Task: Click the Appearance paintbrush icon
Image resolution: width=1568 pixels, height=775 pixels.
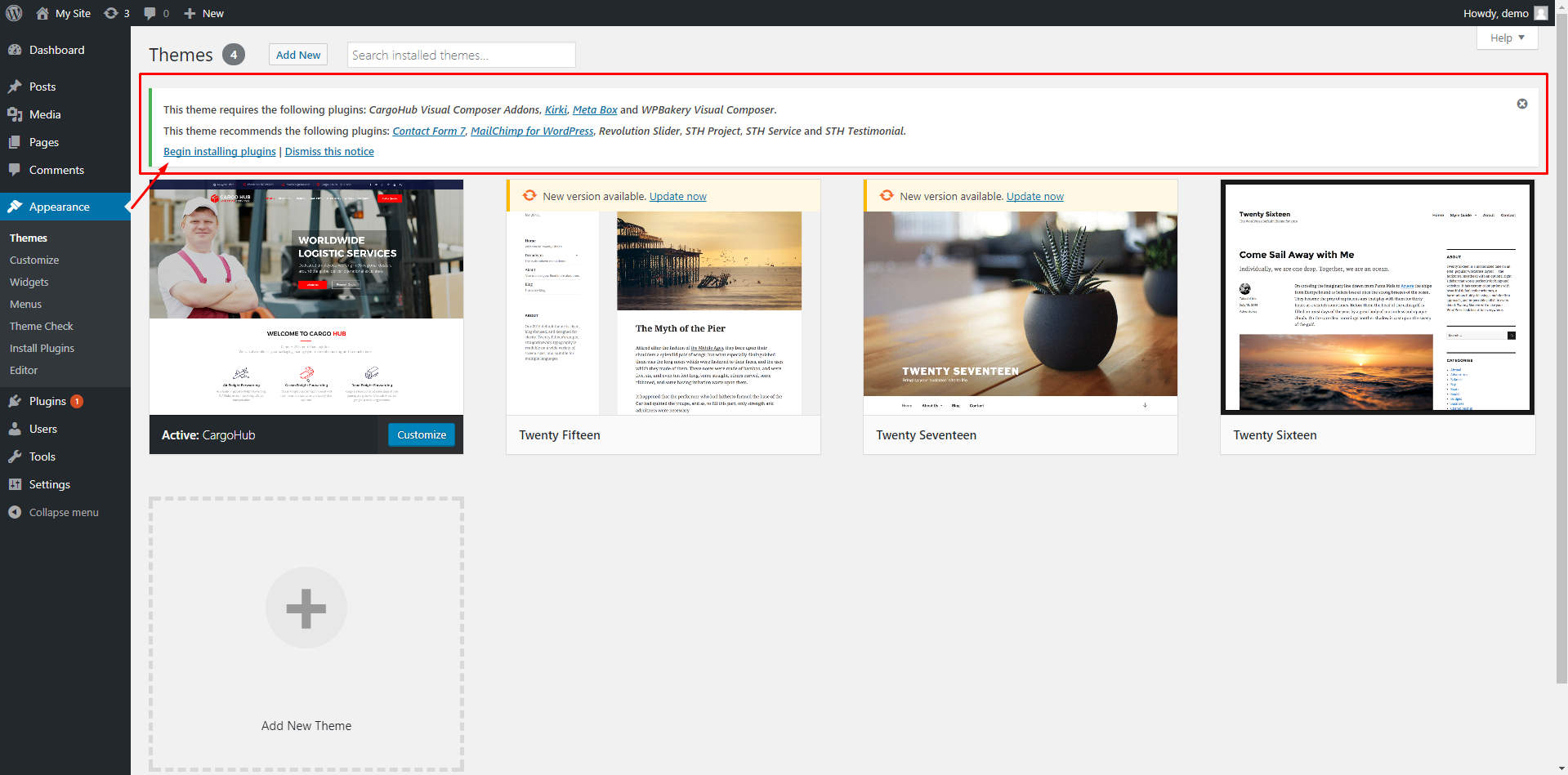Action: [15, 207]
